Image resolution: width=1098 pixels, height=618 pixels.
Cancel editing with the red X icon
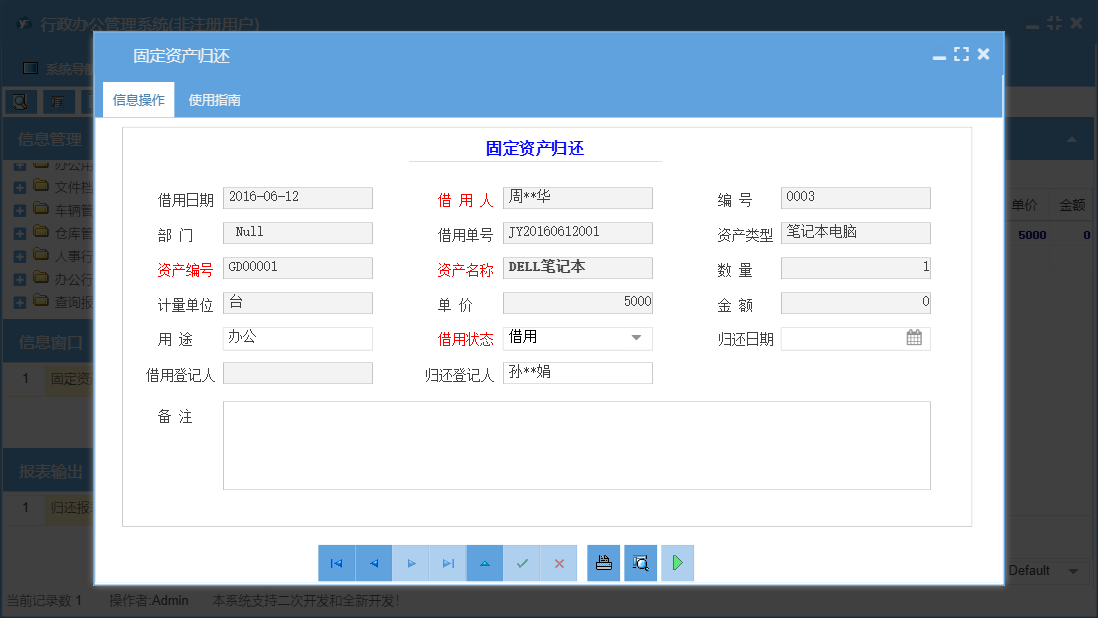point(559,563)
